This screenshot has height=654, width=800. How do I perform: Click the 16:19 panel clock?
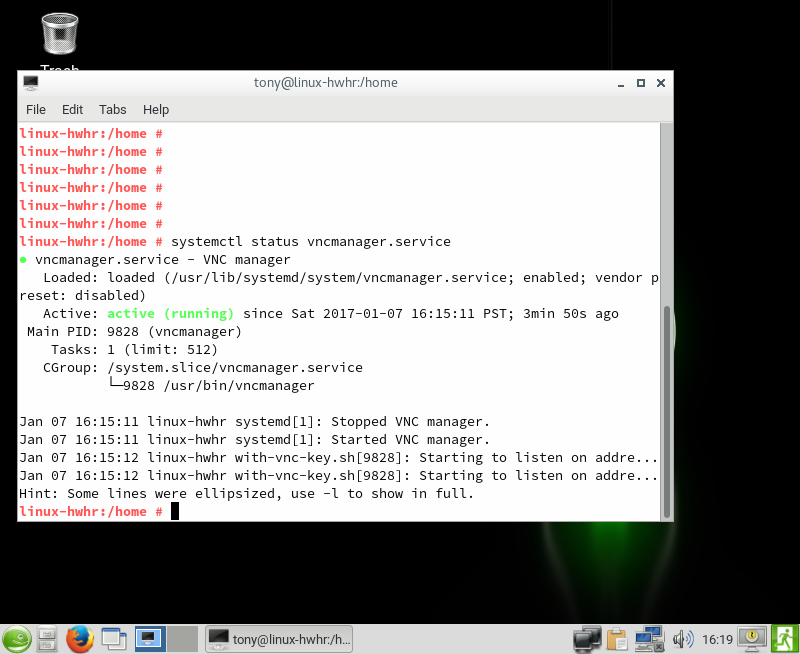717,639
